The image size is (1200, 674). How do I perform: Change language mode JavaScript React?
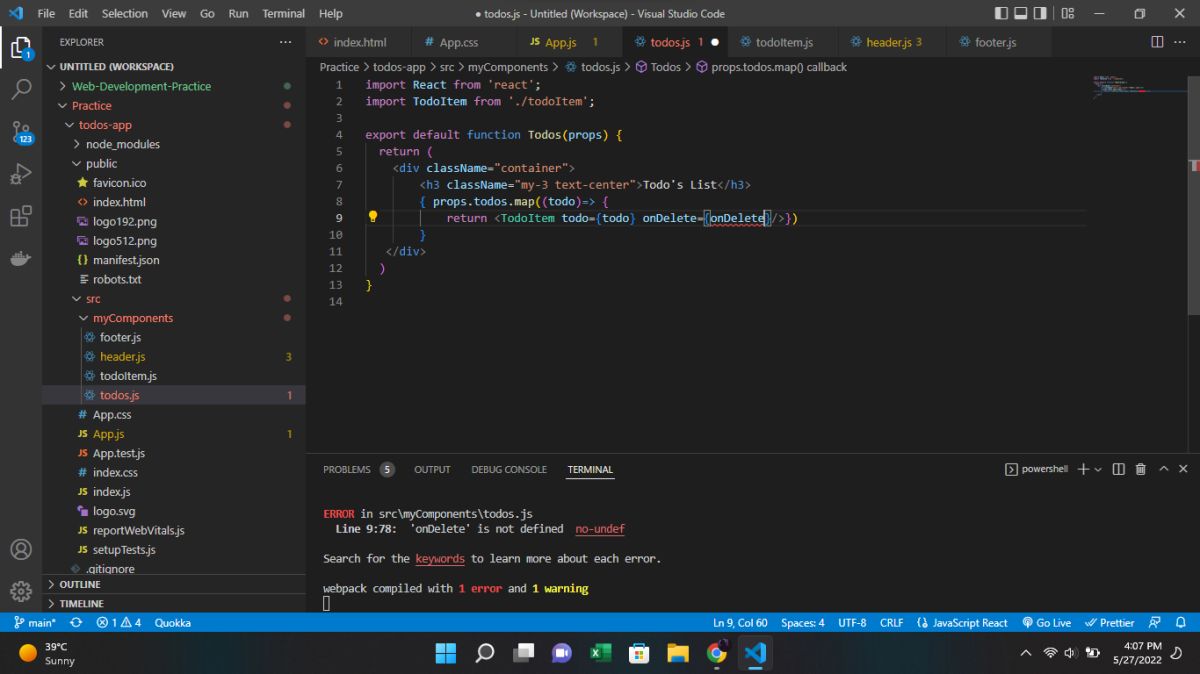(962, 622)
